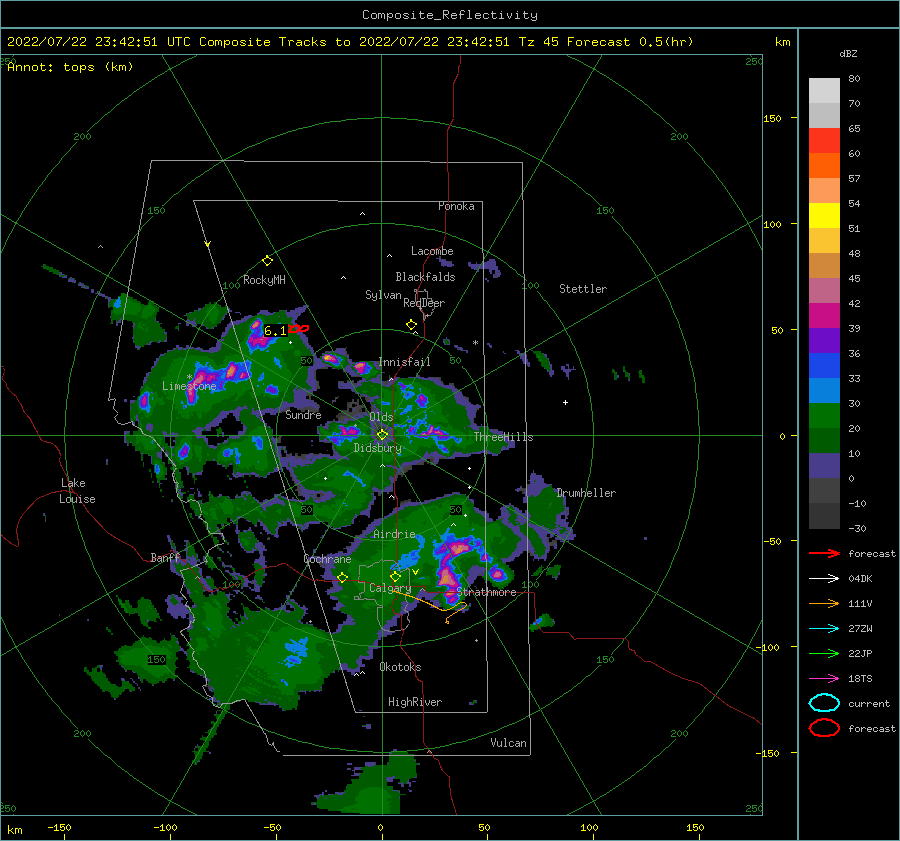
Task: Select the green 22JP track arrow
Action: click(824, 653)
